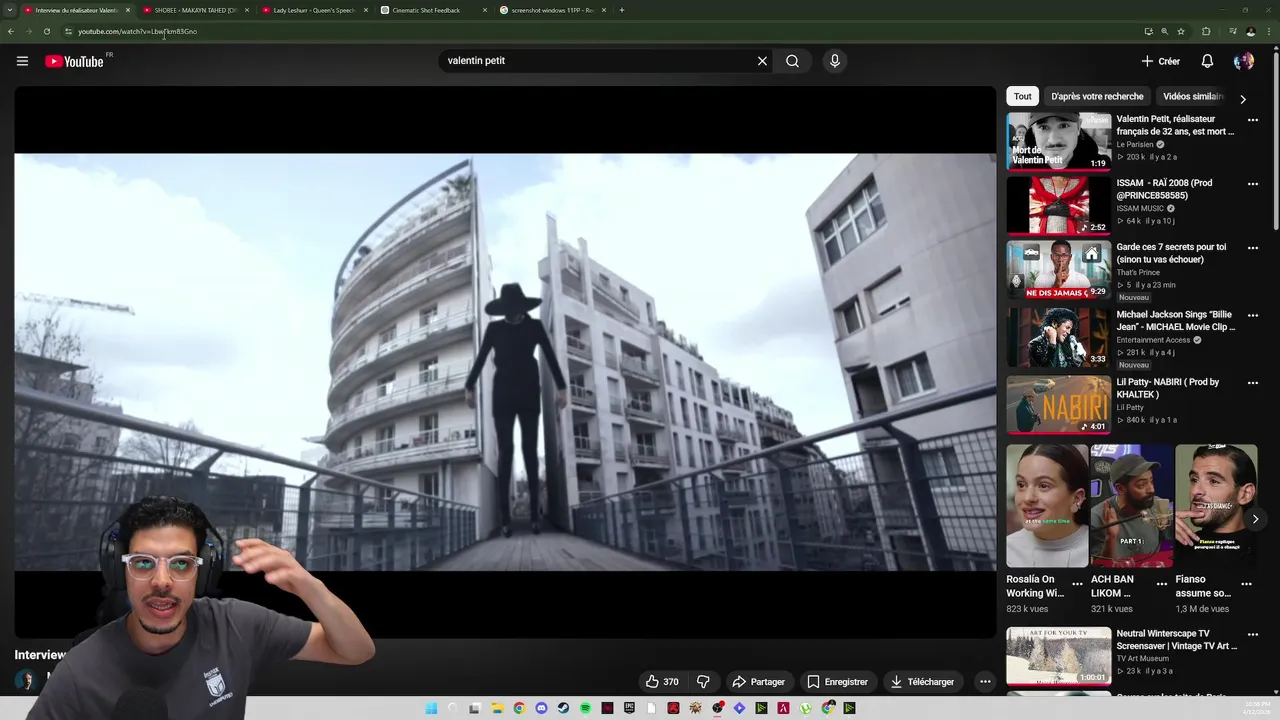
Task: Click the Créer button
Action: tap(1161, 61)
